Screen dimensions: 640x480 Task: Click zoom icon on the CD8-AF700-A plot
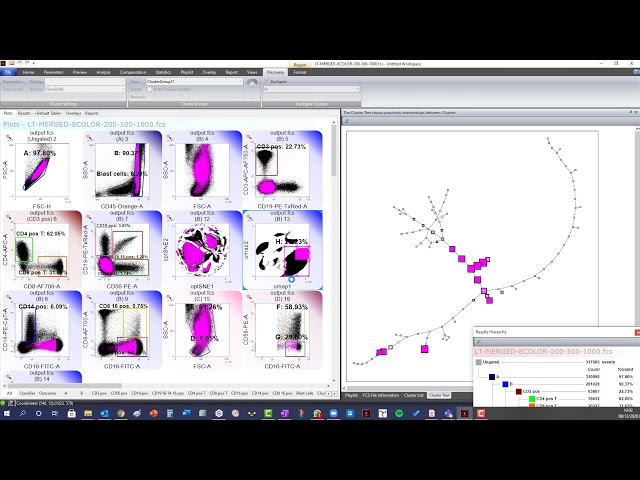[9, 218]
